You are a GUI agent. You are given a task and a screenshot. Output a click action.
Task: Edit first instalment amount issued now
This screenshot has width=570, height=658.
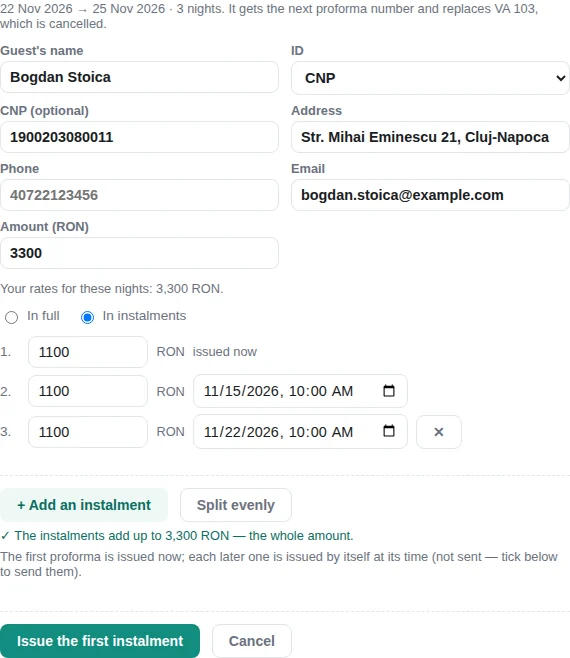(88, 352)
